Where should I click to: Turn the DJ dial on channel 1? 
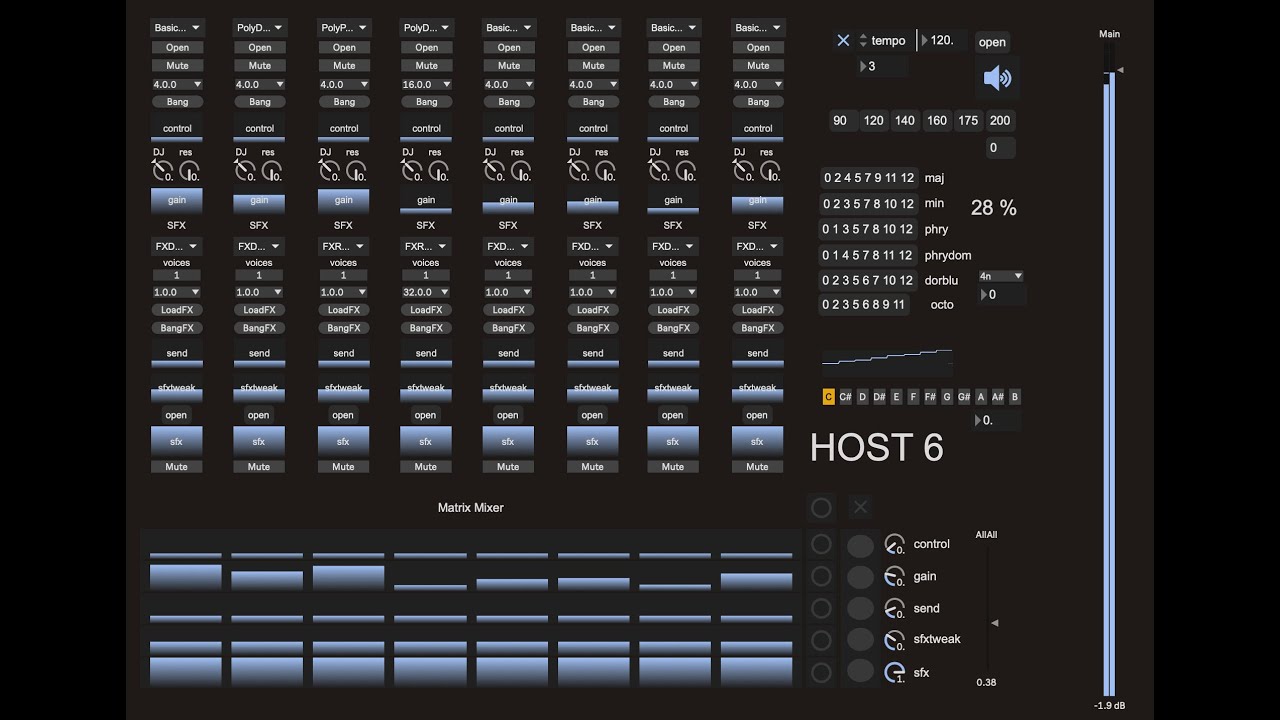[x=162, y=171]
